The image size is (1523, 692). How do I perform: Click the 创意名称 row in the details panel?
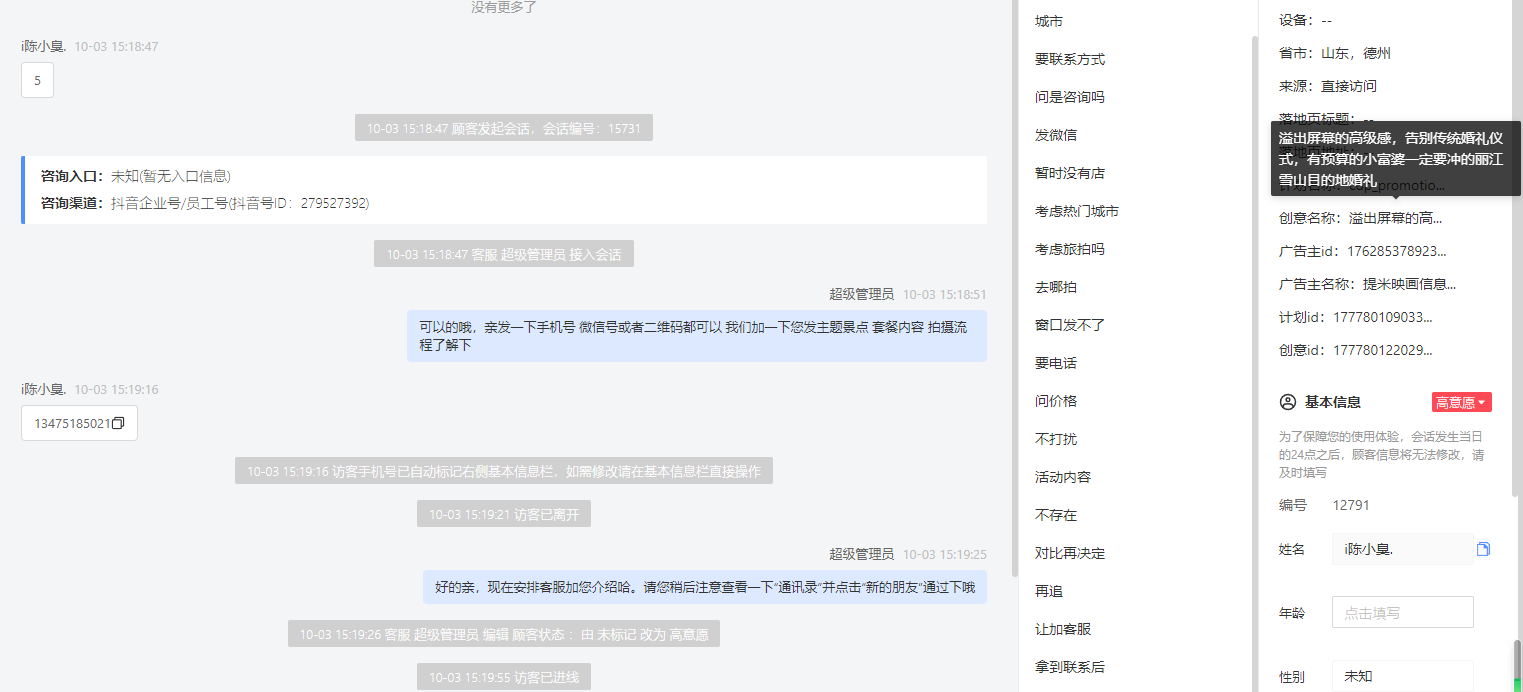(1360, 218)
